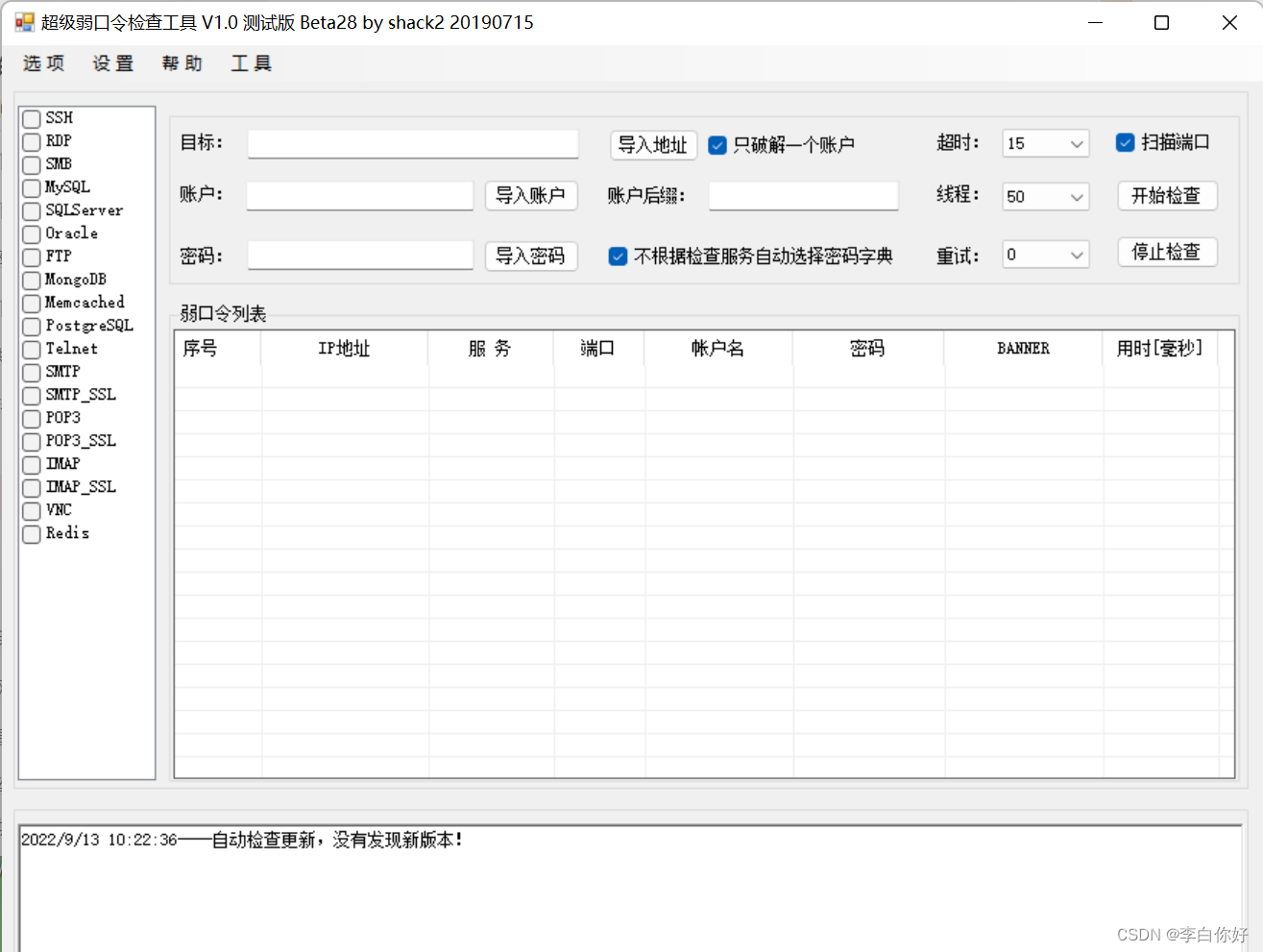Image resolution: width=1263 pixels, height=952 pixels.
Task: Tick the Oracle checkbox
Action: click(x=32, y=233)
